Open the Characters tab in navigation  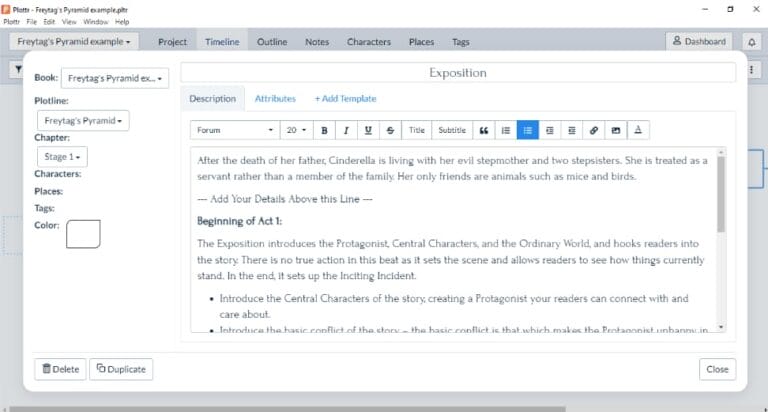coord(368,42)
